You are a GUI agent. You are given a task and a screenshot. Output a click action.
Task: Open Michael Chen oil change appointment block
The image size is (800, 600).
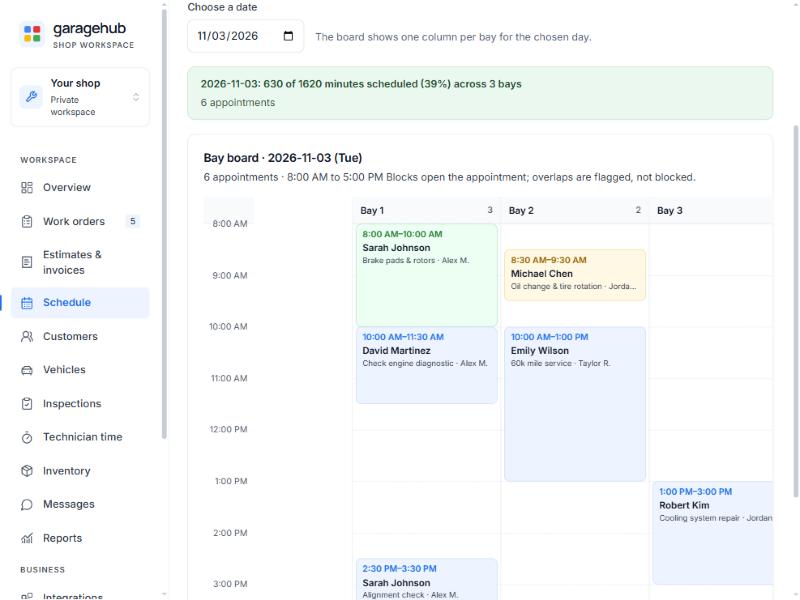point(574,274)
